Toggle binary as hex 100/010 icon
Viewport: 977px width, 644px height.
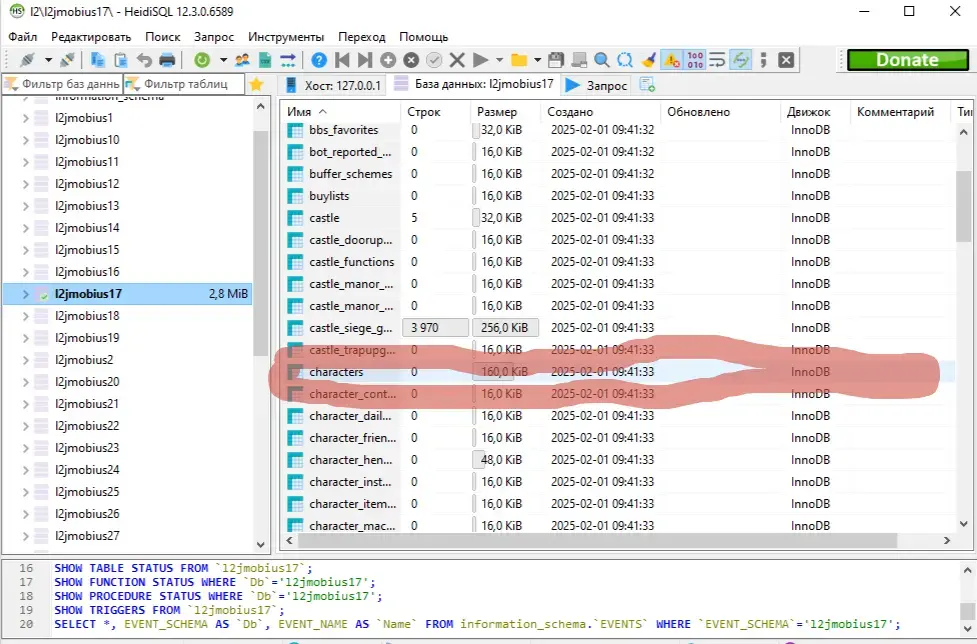(x=695, y=60)
